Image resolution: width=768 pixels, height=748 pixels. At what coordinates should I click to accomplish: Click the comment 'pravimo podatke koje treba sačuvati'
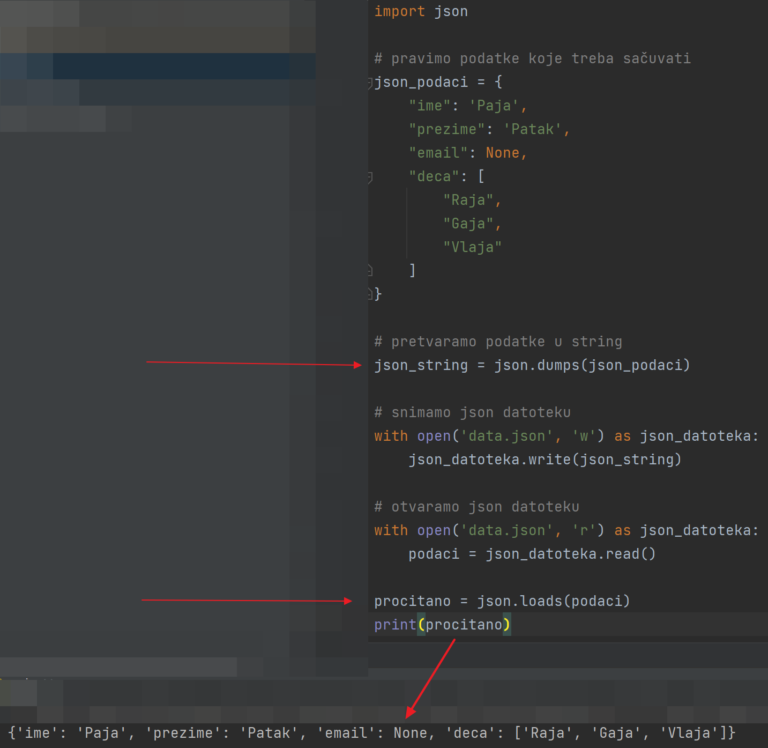point(532,59)
